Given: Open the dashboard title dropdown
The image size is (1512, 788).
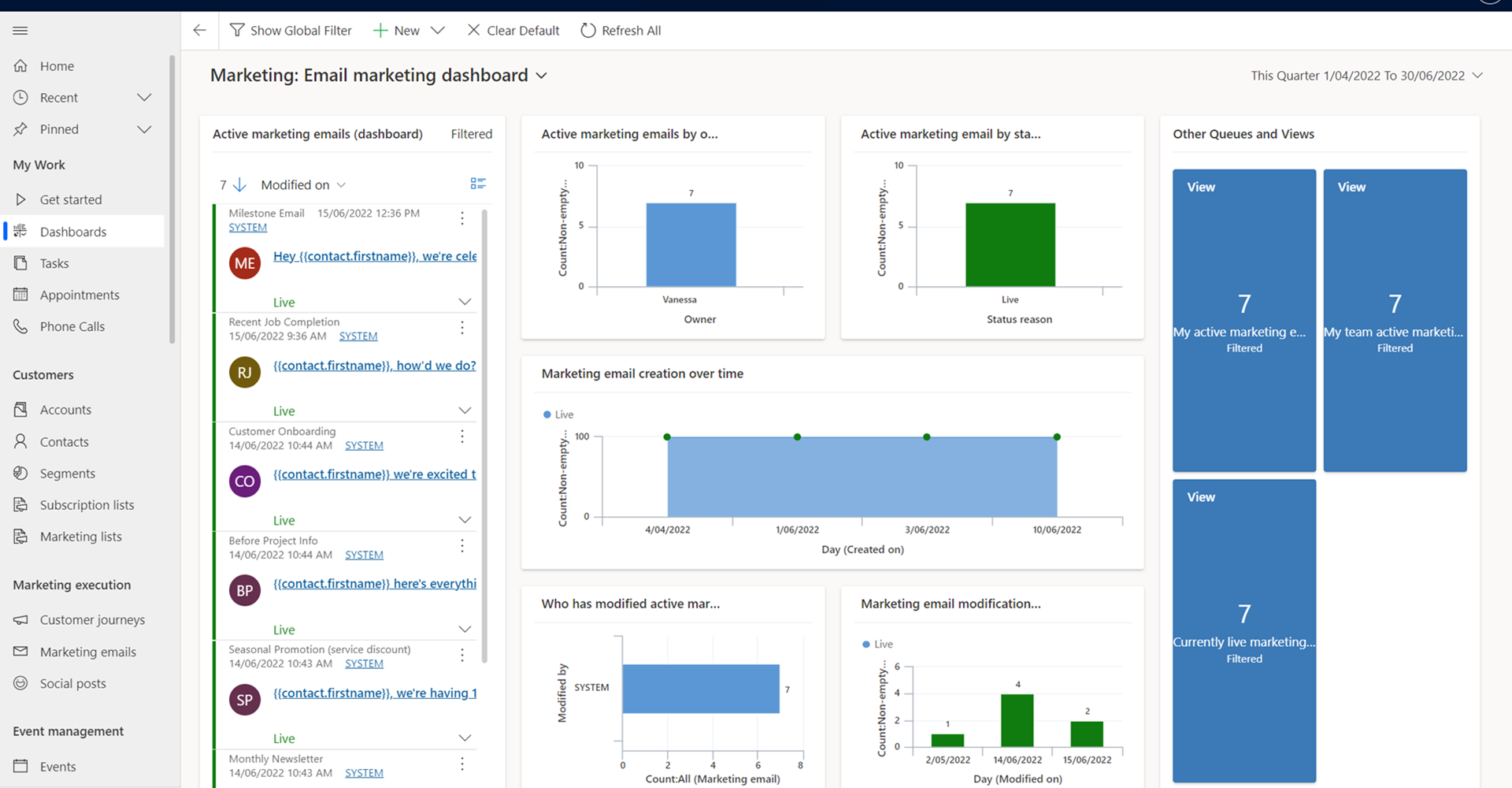Looking at the screenshot, I should (x=542, y=76).
